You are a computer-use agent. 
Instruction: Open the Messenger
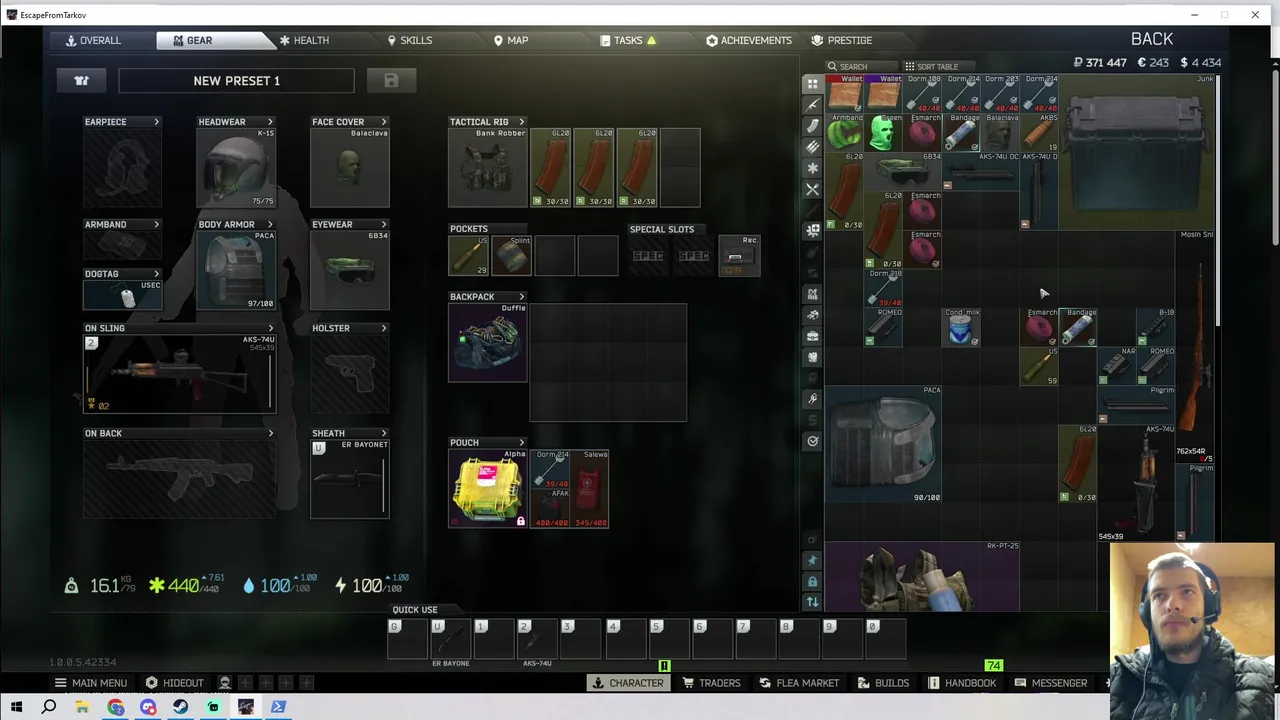[x=1051, y=683]
